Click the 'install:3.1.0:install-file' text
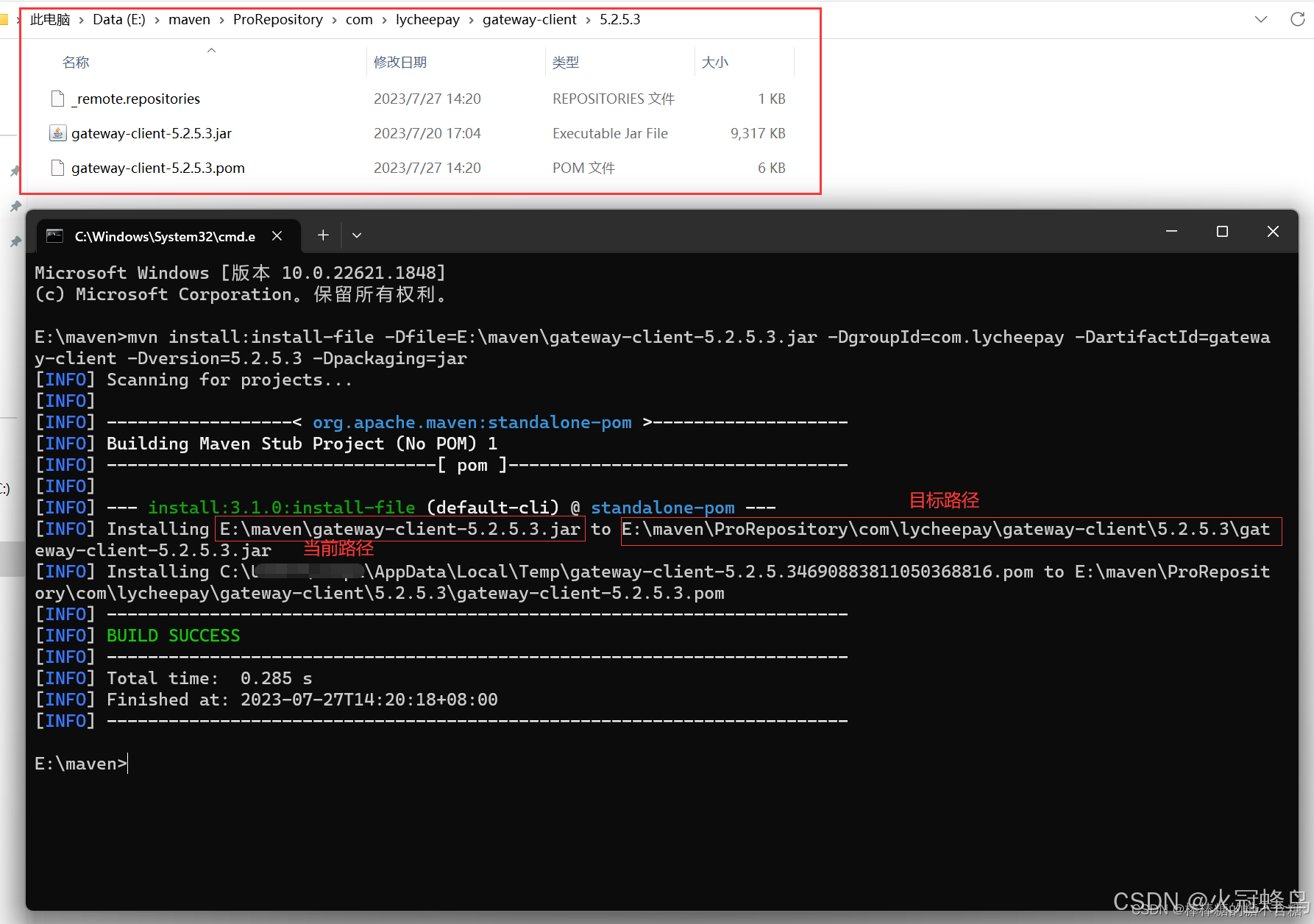The width and height of the screenshot is (1314, 924). click(x=282, y=508)
